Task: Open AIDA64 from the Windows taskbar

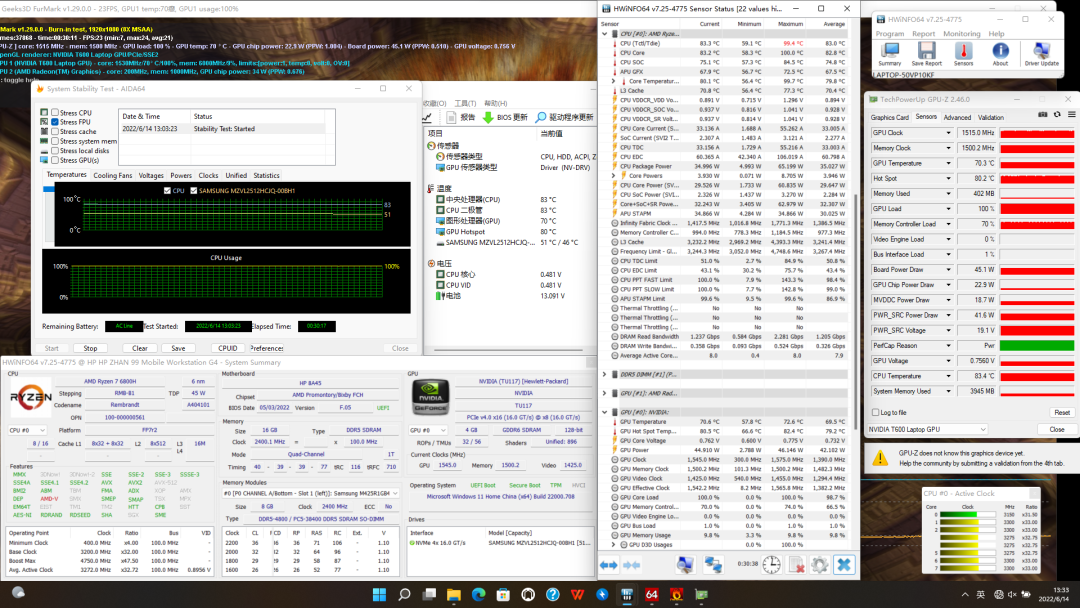Action: [x=651, y=595]
